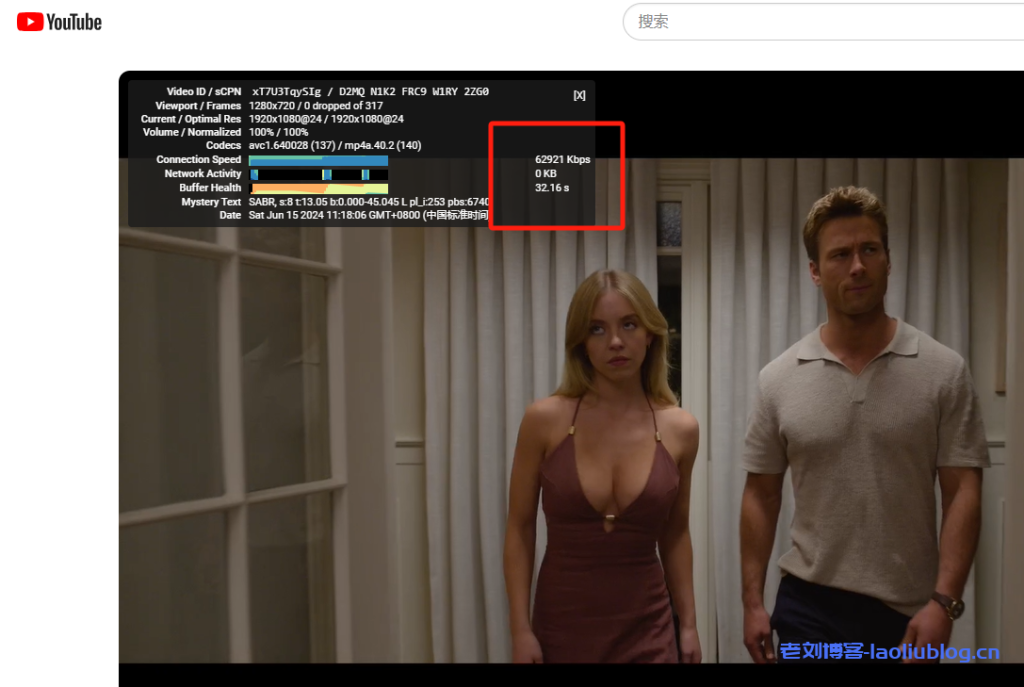Screen dimensions: 1024x687
Task: Click the Buffer Health graph bar
Action: coord(318,188)
